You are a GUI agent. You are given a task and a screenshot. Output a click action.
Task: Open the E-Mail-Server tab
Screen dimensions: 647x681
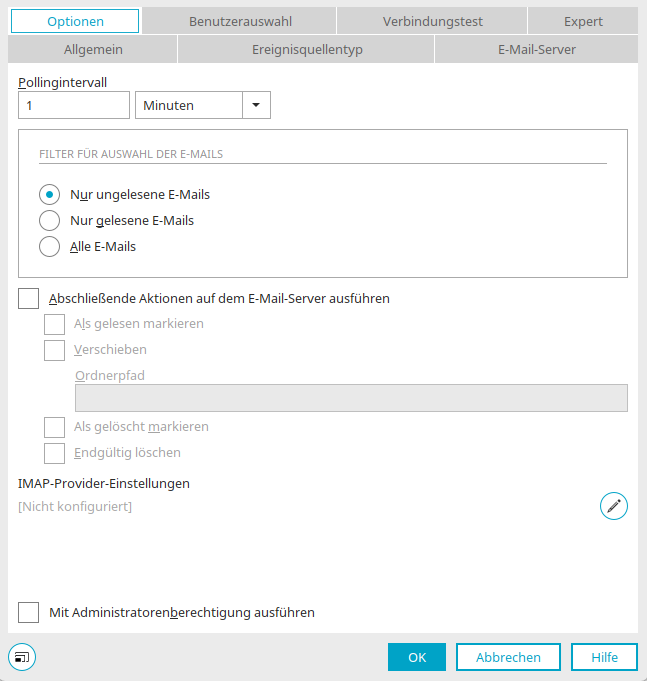[536, 50]
